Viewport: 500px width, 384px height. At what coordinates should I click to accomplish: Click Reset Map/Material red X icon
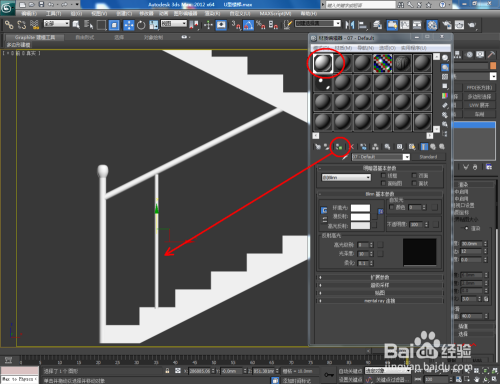tap(352, 147)
